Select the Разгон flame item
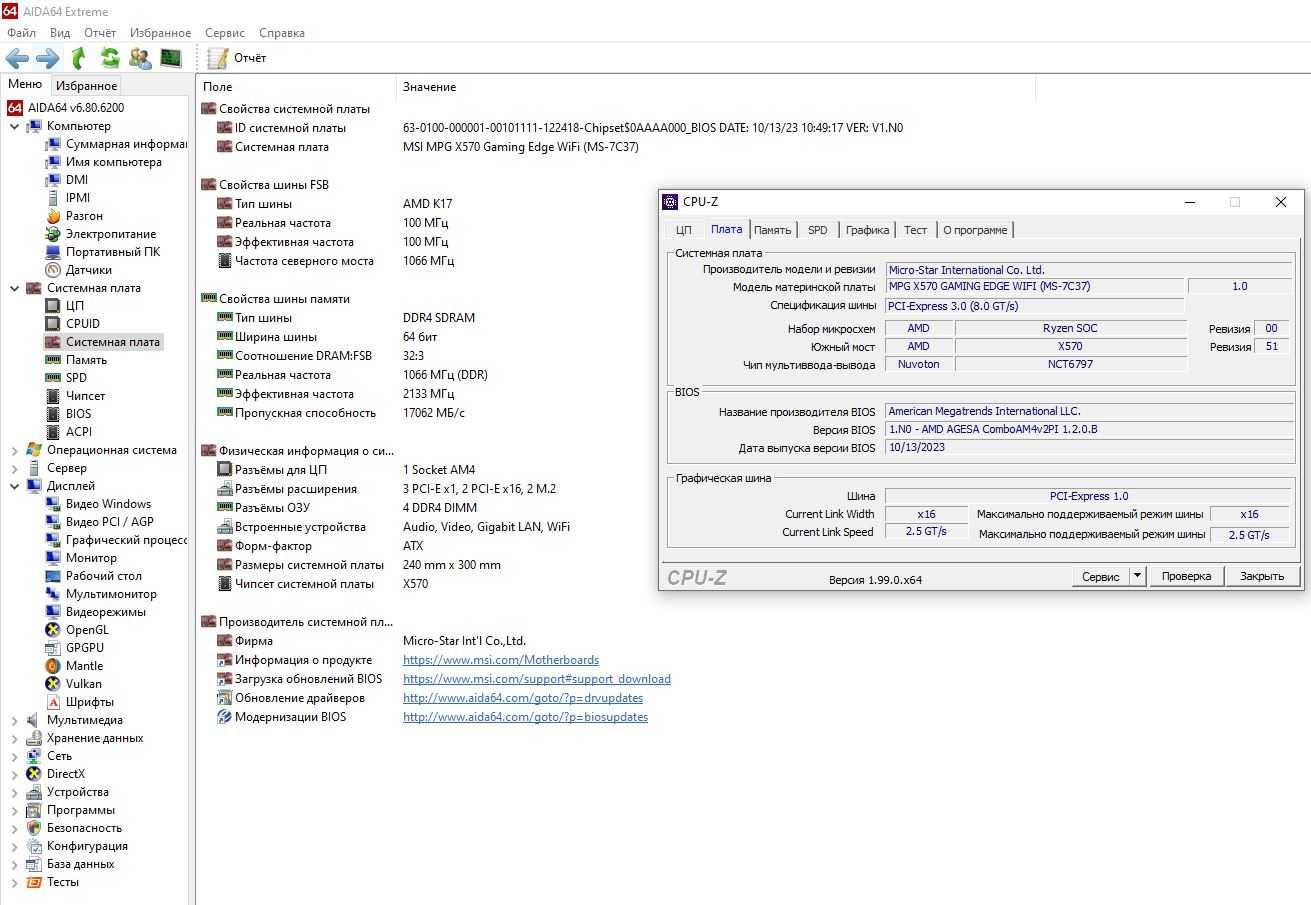 [84, 216]
